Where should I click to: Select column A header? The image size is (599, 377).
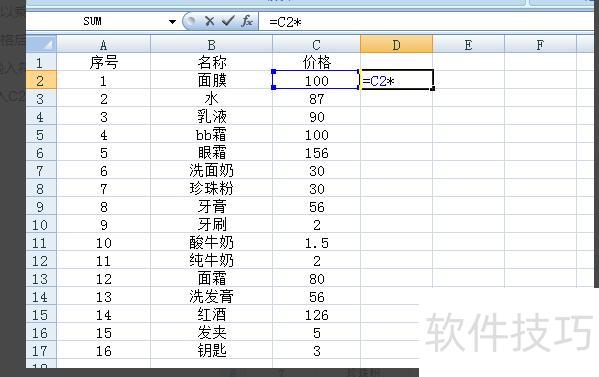[104, 45]
